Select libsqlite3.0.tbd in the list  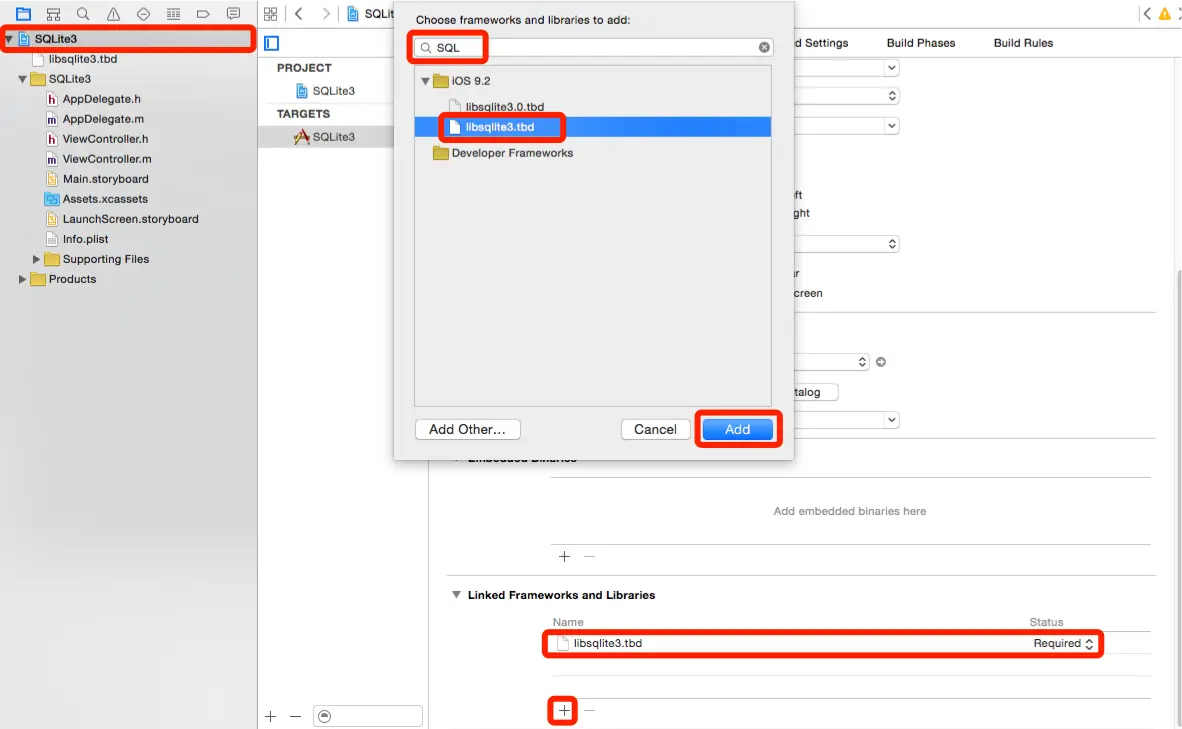[504, 107]
